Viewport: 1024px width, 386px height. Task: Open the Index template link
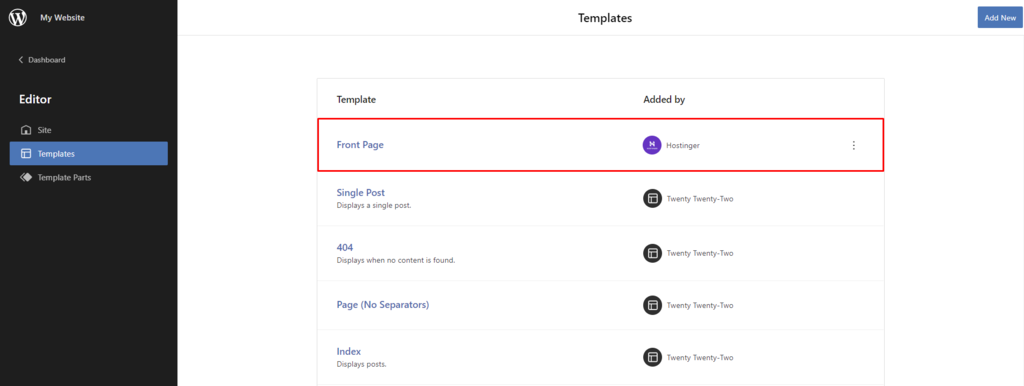coord(349,351)
